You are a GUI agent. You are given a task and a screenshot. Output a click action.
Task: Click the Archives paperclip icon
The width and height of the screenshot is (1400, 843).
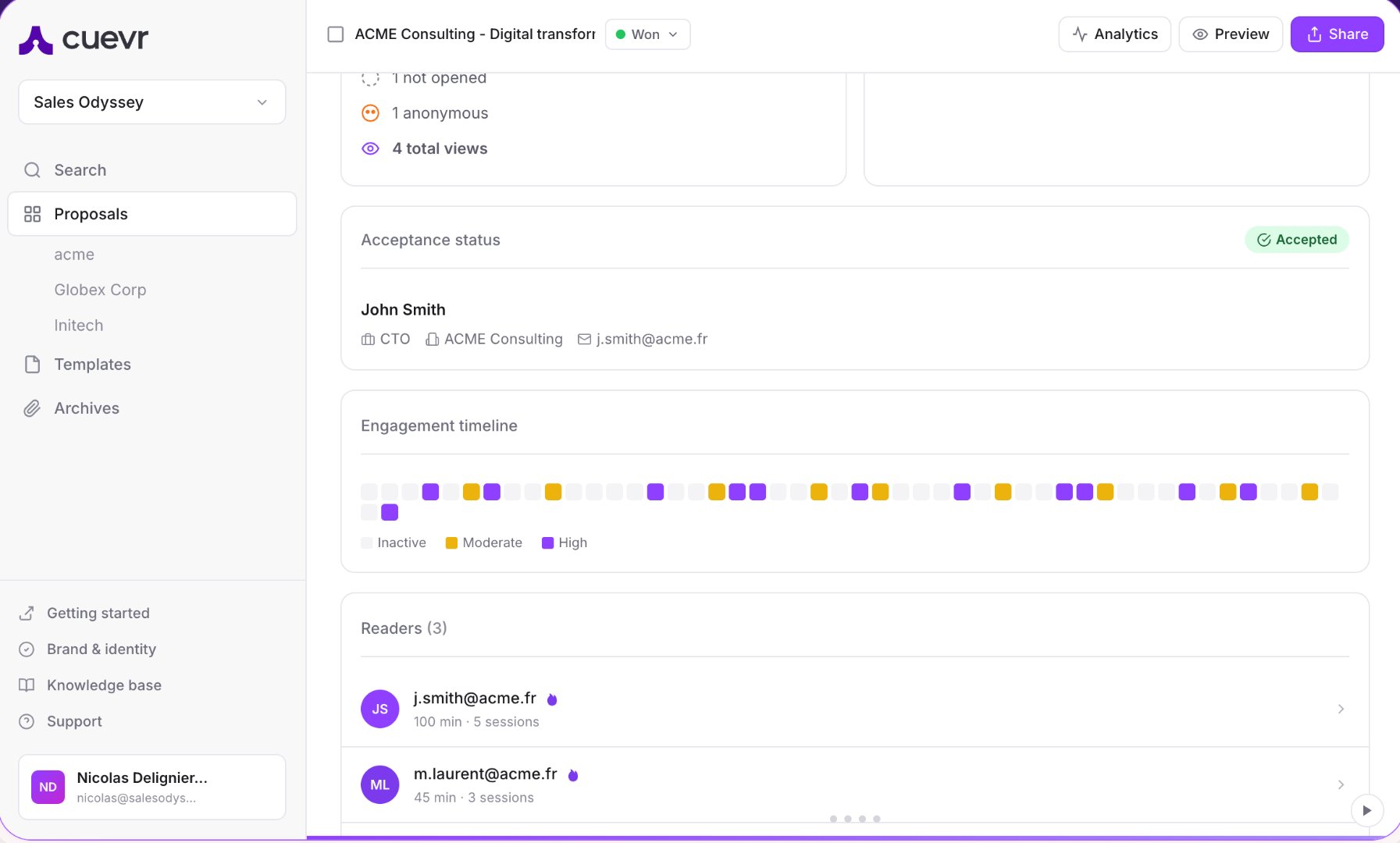coord(32,408)
